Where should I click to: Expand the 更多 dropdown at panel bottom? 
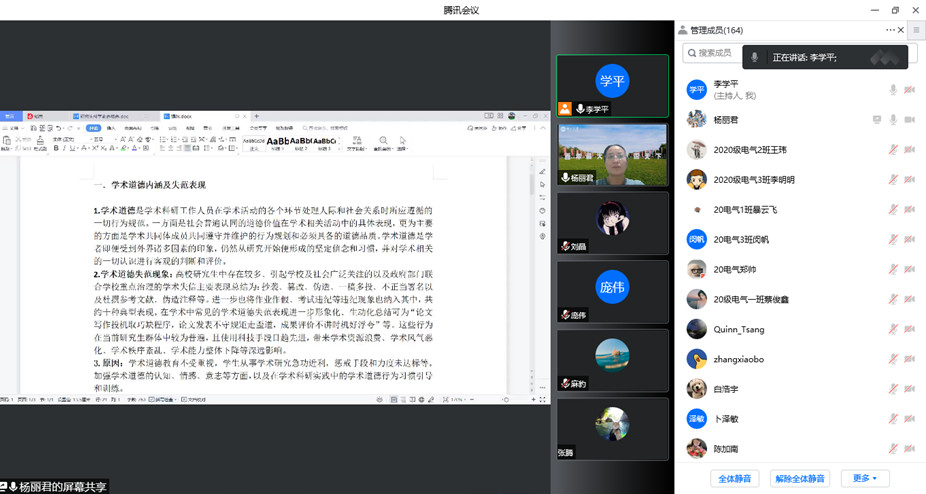click(x=864, y=479)
